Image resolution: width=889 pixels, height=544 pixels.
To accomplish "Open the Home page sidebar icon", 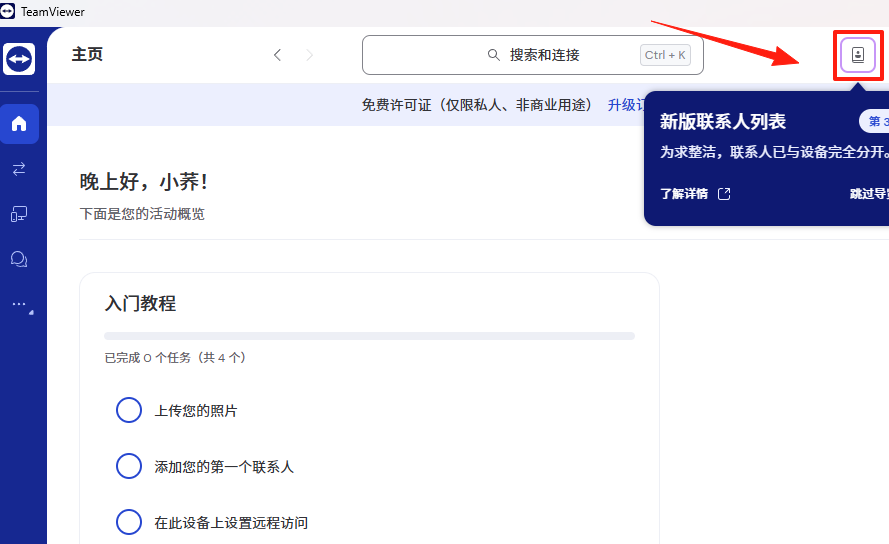I will pyautogui.click(x=19, y=124).
